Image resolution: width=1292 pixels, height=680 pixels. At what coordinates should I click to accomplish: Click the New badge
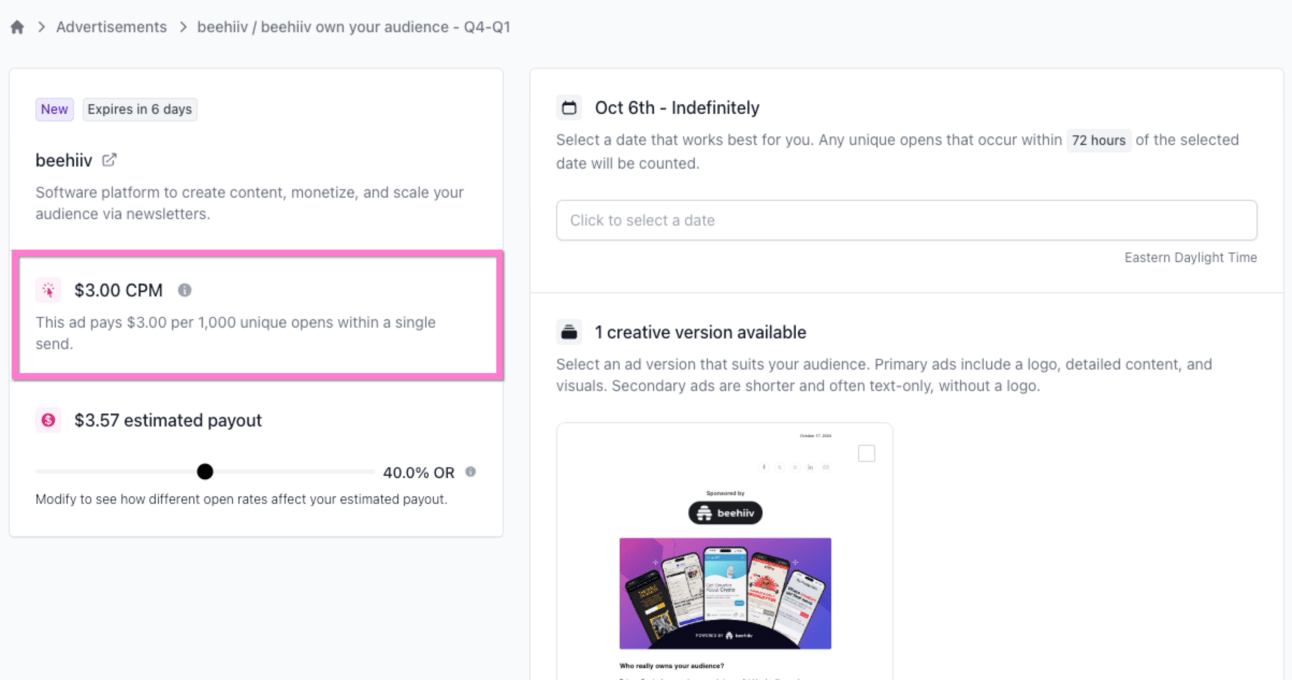(x=55, y=109)
